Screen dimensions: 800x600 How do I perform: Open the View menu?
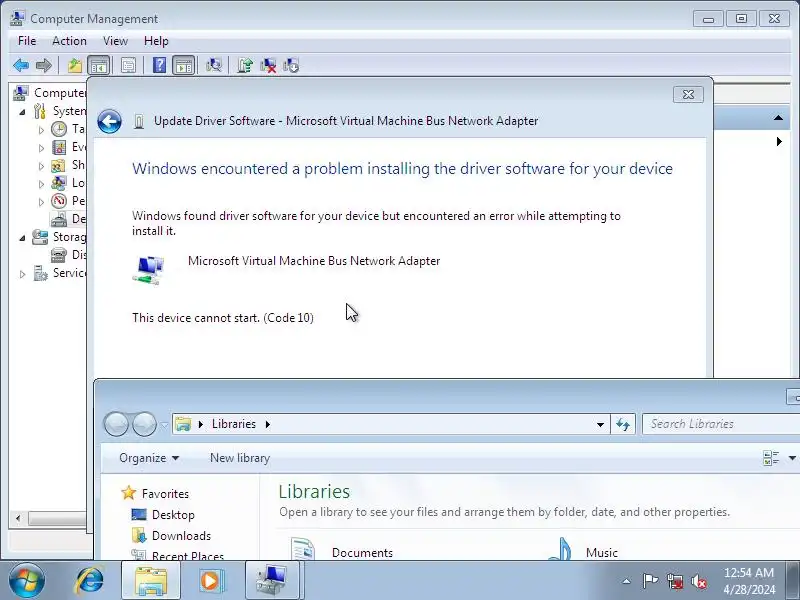[115, 41]
